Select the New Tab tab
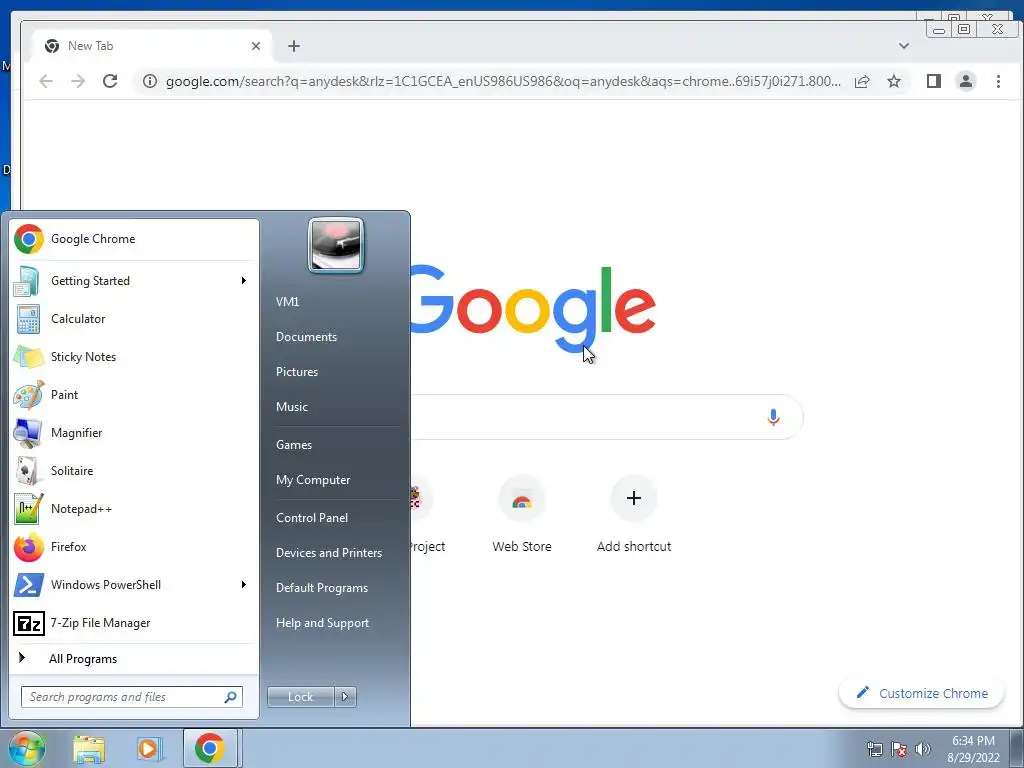This screenshot has width=1024, height=768. [152, 46]
